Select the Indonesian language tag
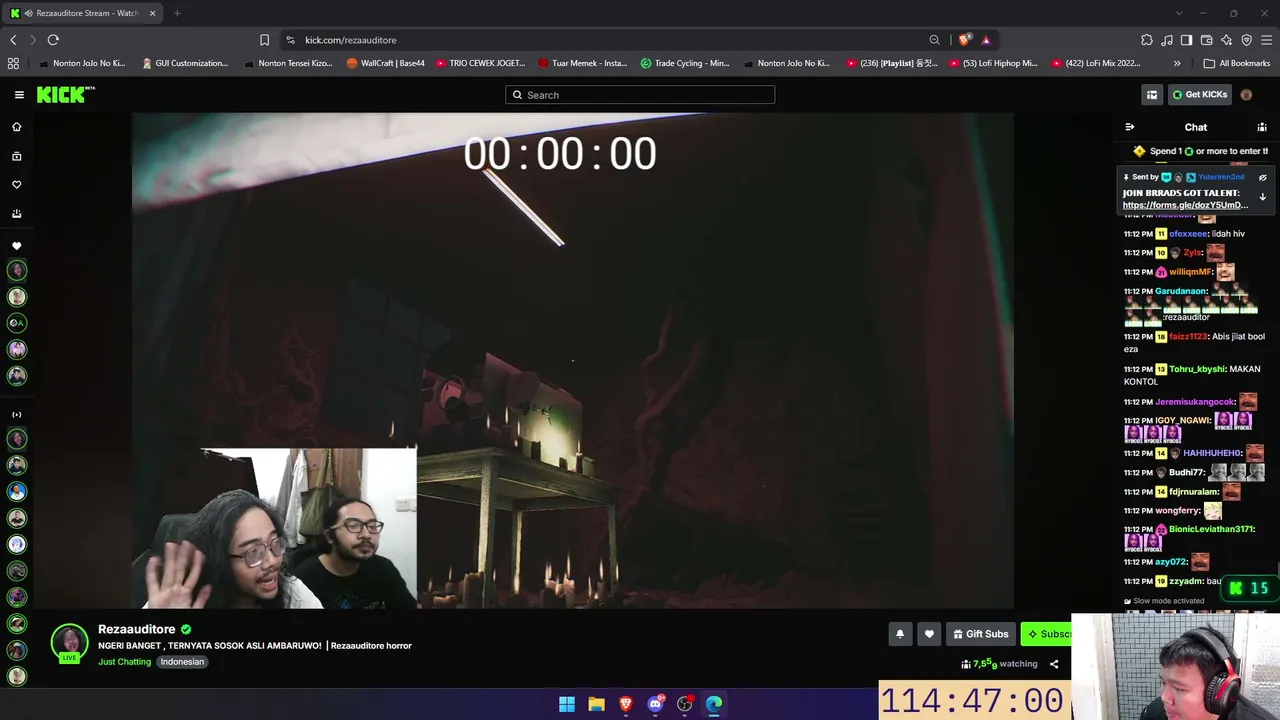Viewport: 1280px width, 720px height. (182, 662)
